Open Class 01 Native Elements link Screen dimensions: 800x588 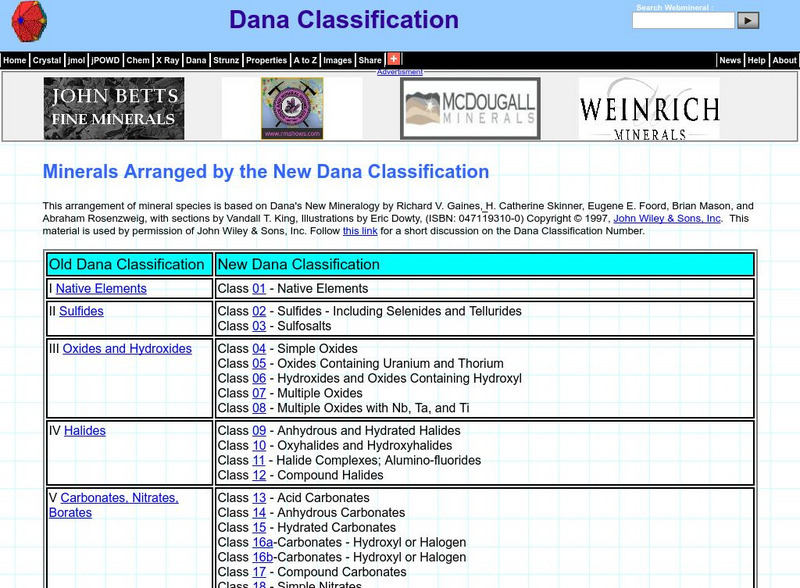point(259,288)
